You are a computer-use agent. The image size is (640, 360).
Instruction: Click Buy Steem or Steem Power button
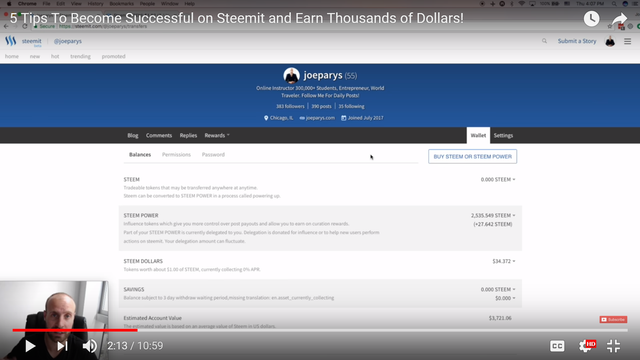click(x=472, y=157)
